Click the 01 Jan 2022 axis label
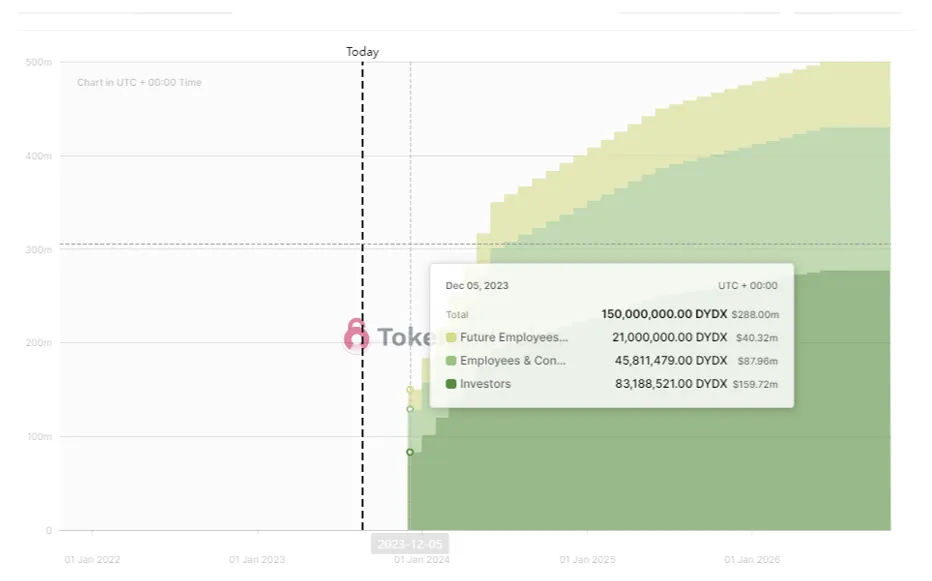Screen dimensions: 932x581 [x=92, y=560]
